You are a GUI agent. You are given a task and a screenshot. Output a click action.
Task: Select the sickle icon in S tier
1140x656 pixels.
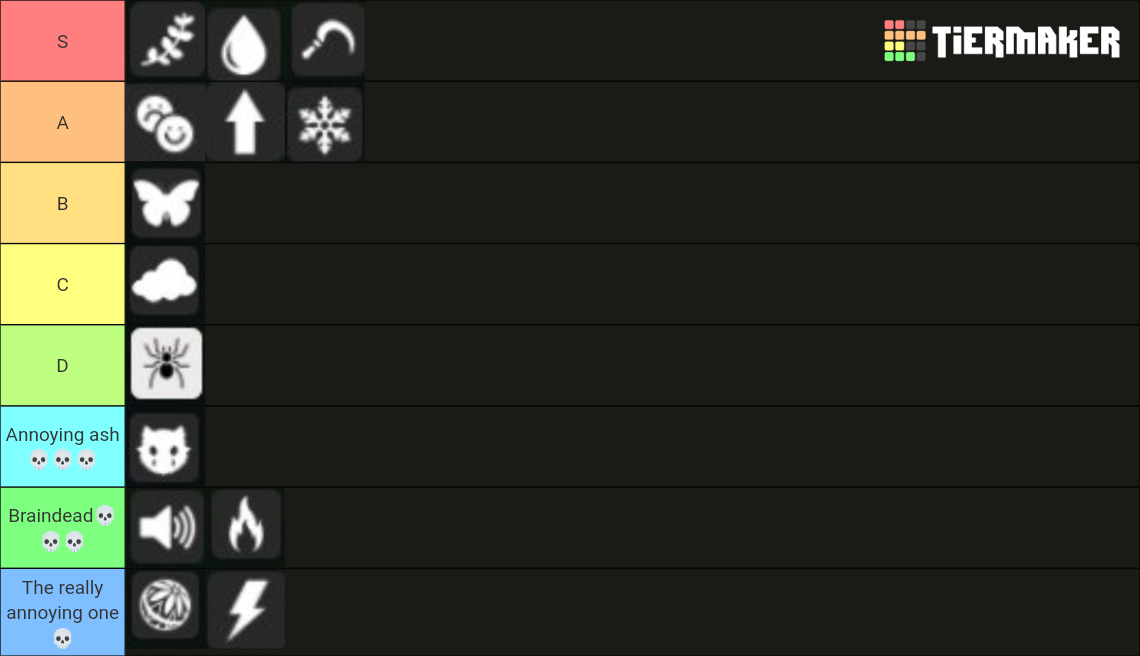click(x=325, y=41)
